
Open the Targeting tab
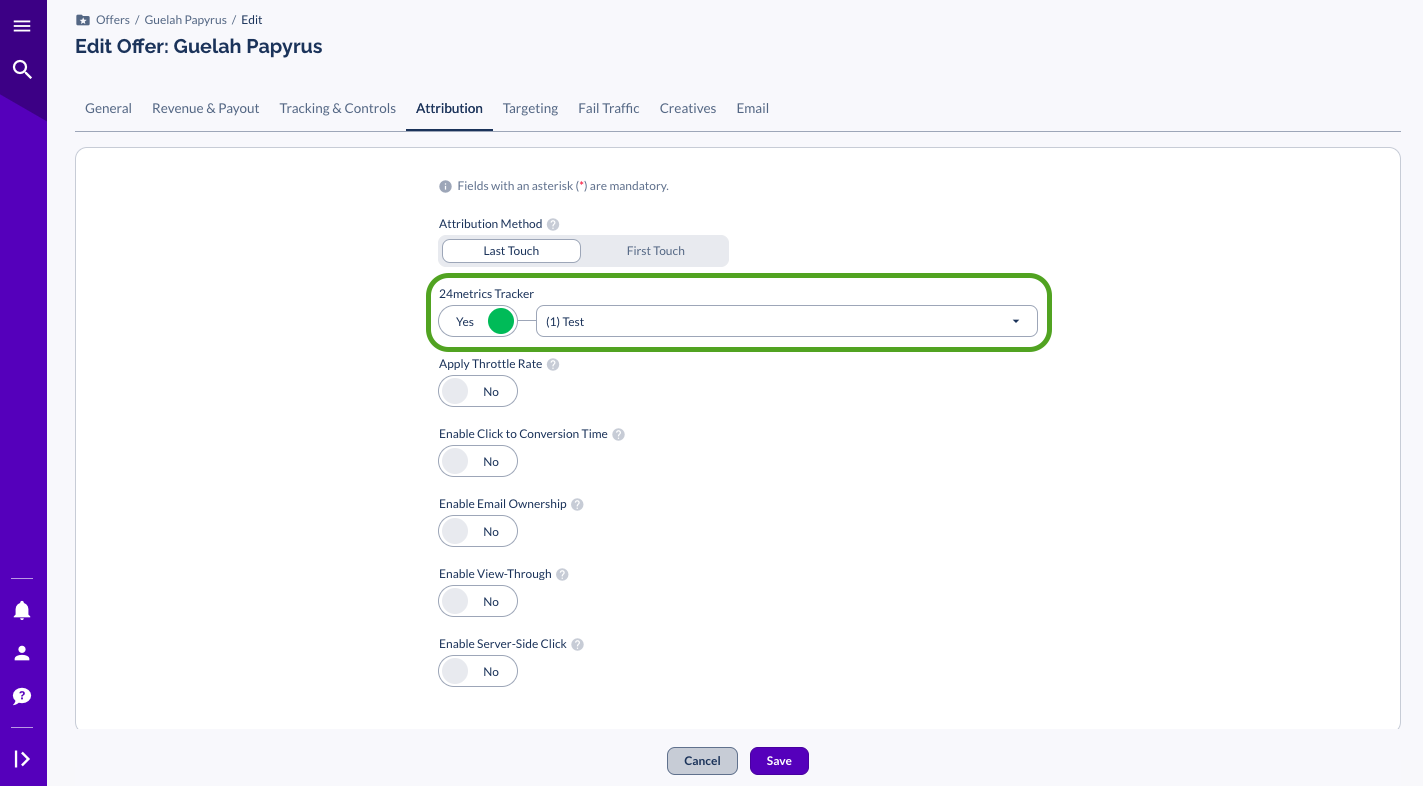(530, 108)
